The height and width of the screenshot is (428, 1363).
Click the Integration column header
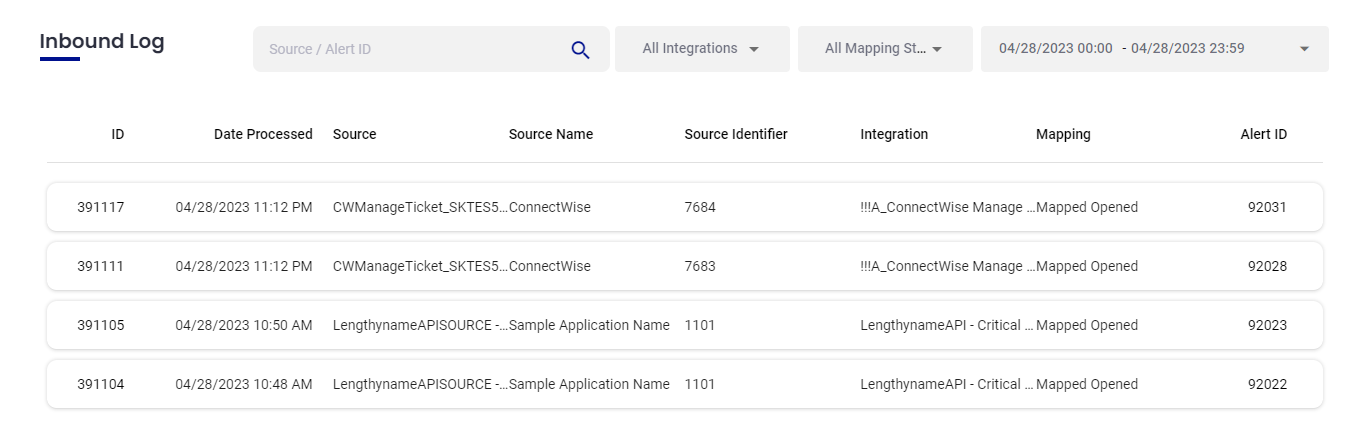(894, 134)
